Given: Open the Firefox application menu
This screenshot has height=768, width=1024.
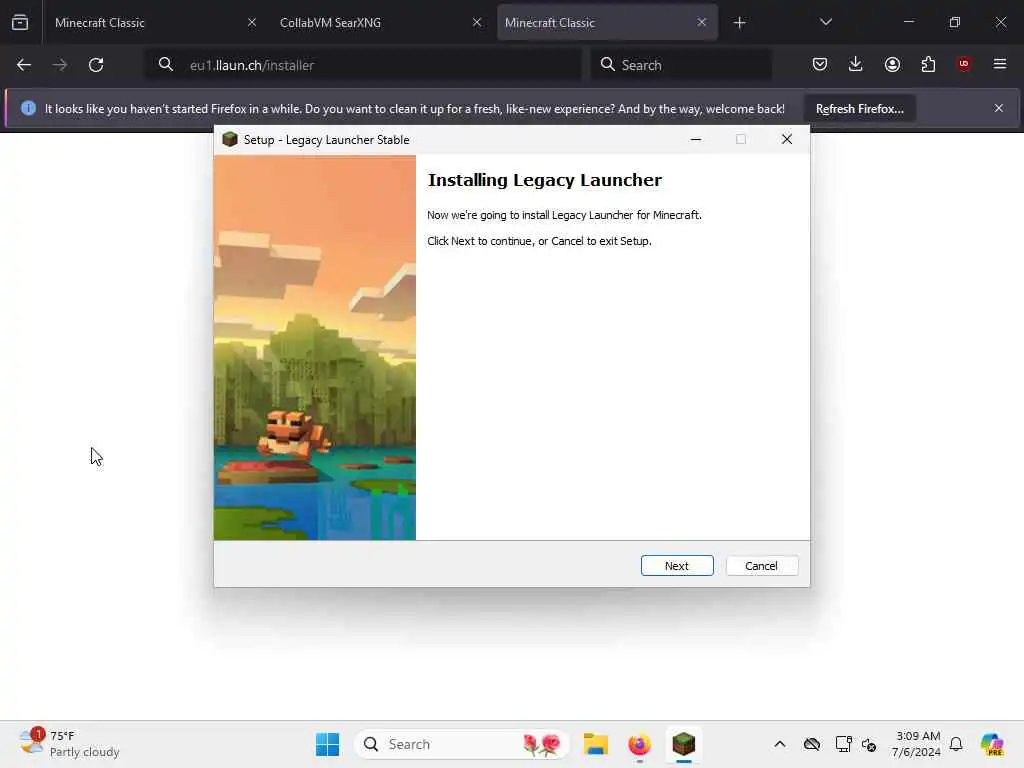Looking at the screenshot, I should point(1000,64).
